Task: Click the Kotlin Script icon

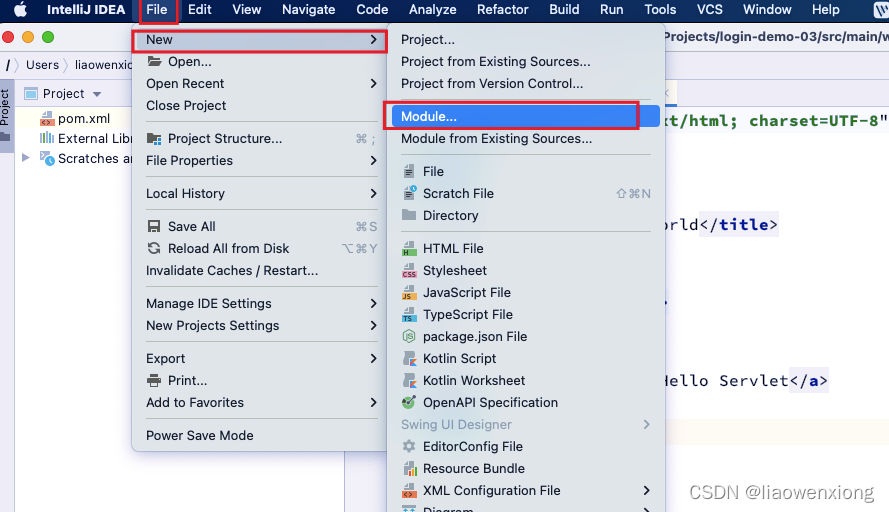Action: click(x=409, y=358)
